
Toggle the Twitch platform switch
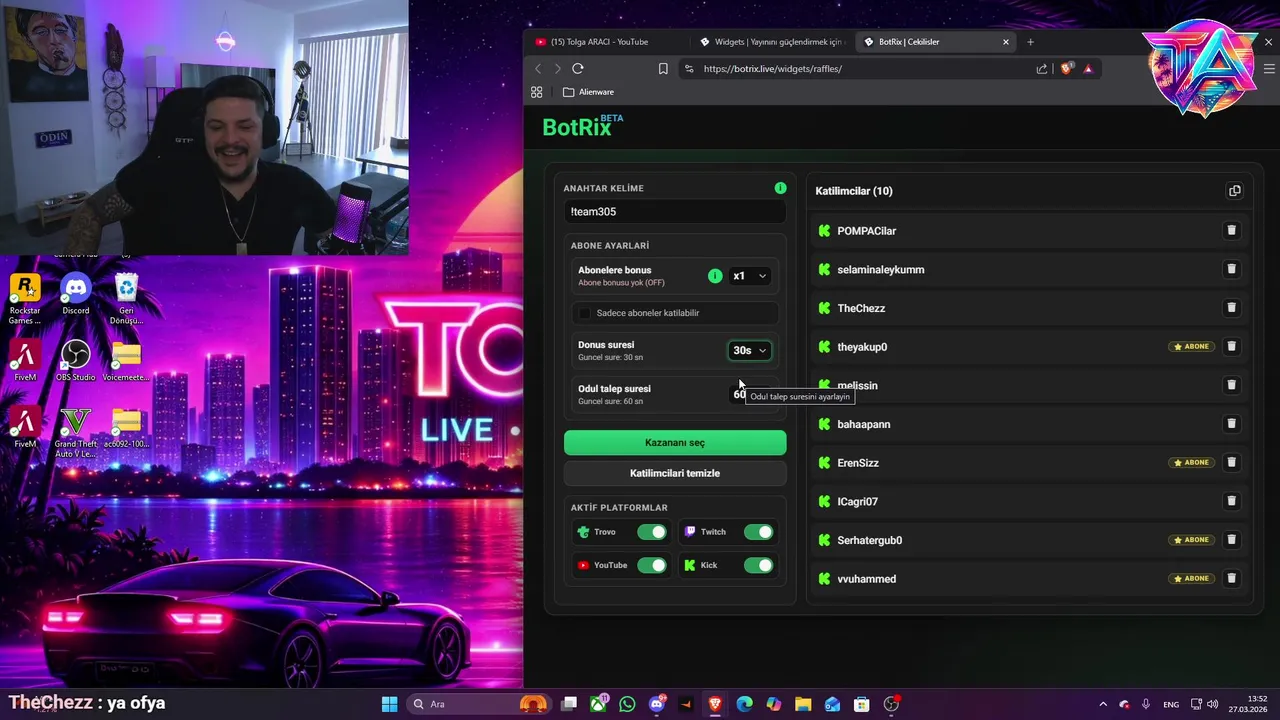pyautogui.click(x=758, y=532)
